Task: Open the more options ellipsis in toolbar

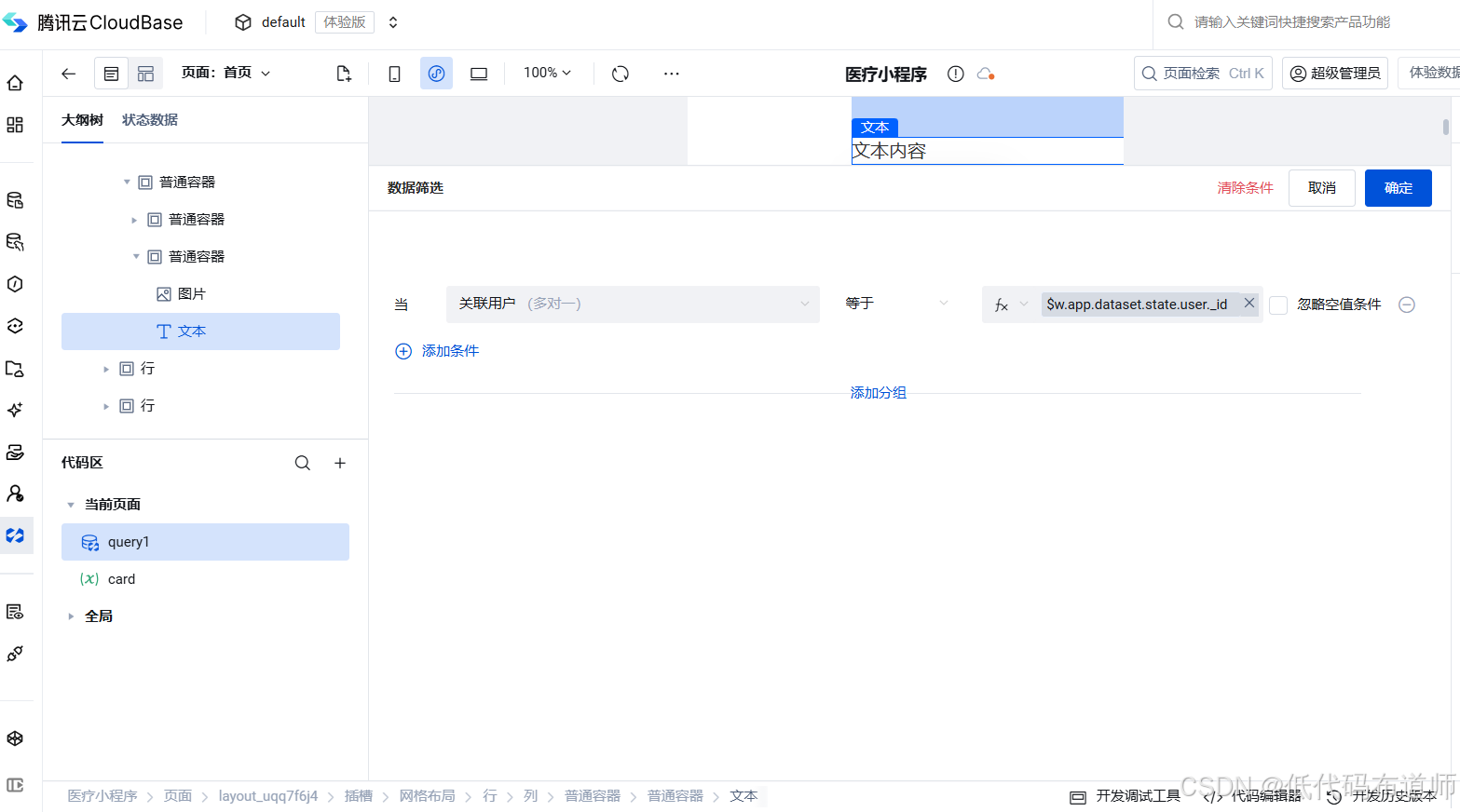Action: [671, 73]
